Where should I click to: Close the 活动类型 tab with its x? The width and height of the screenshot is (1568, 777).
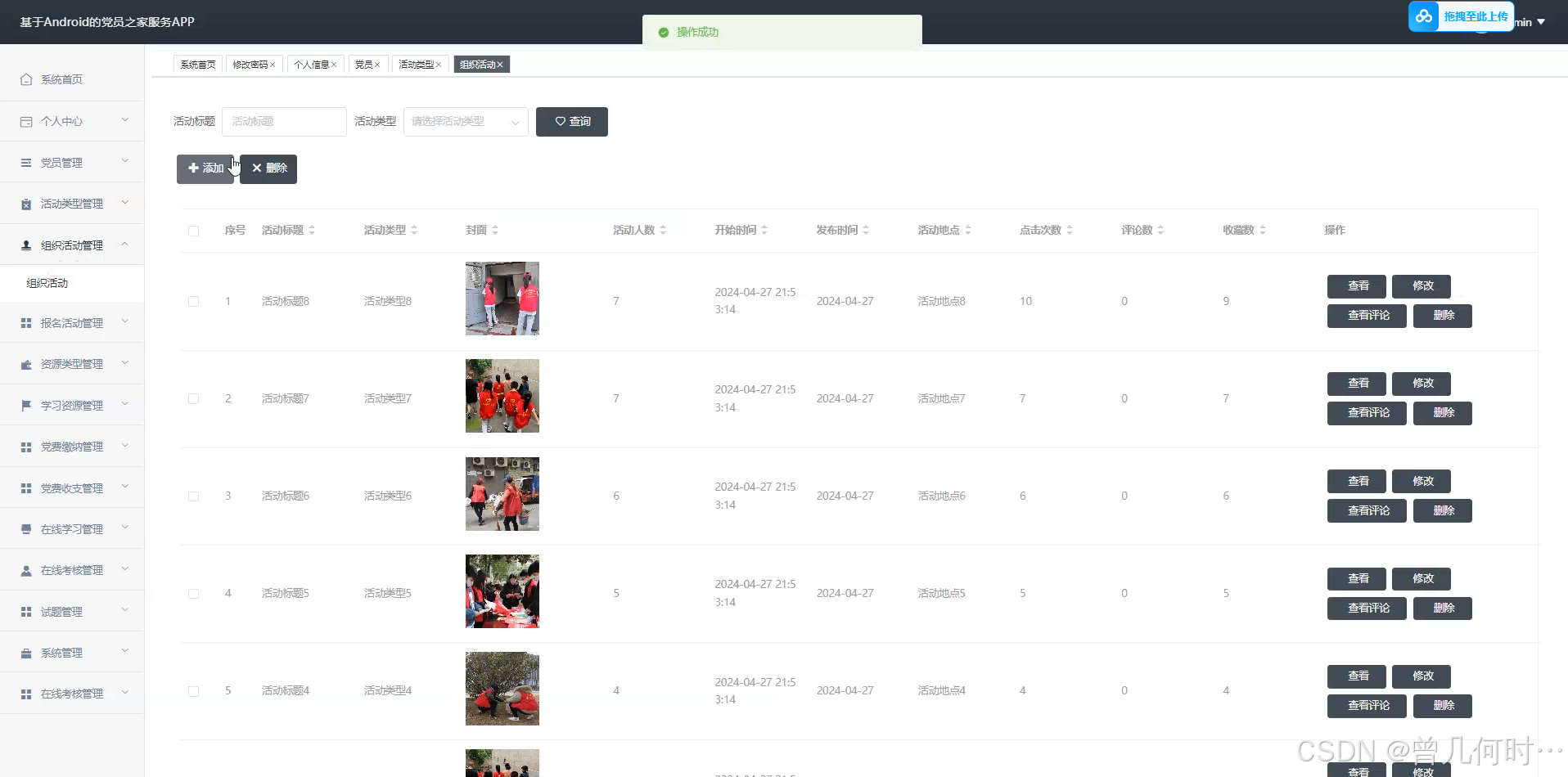[439, 65]
